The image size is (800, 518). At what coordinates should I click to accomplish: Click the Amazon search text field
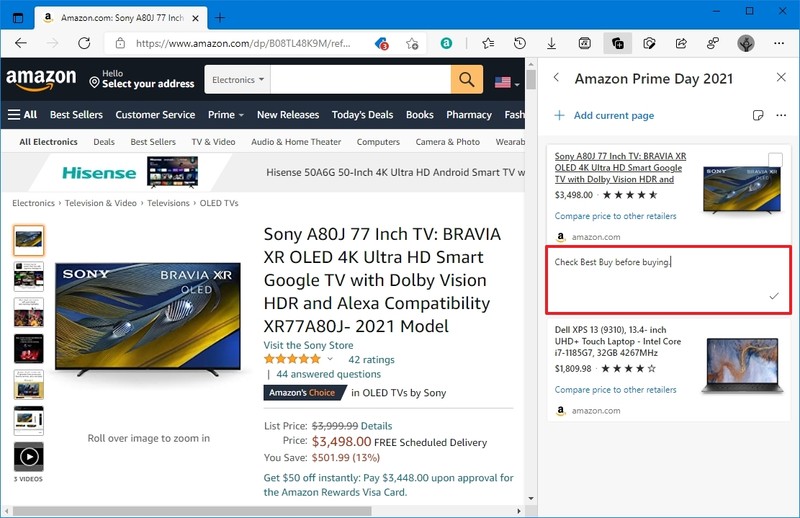point(360,79)
